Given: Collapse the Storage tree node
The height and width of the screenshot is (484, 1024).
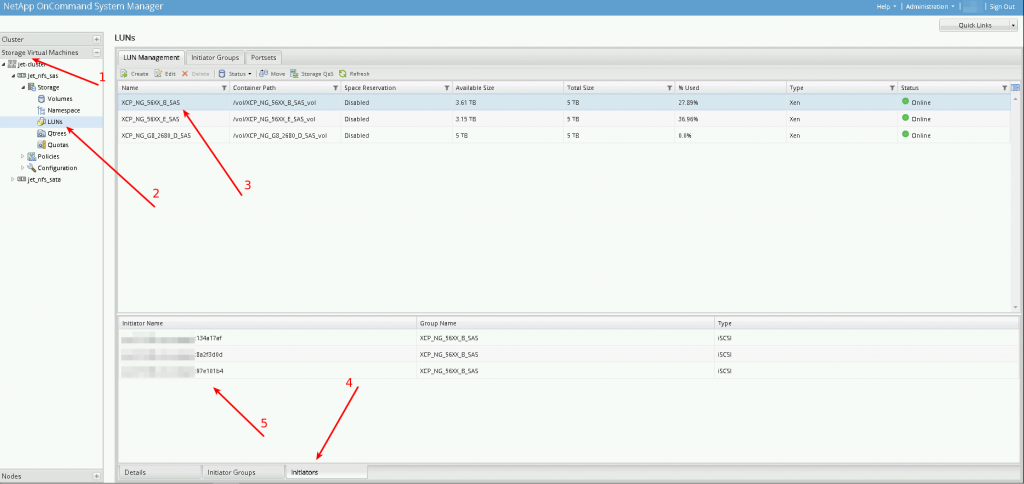Looking at the screenshot, I should tap(23, 87).
